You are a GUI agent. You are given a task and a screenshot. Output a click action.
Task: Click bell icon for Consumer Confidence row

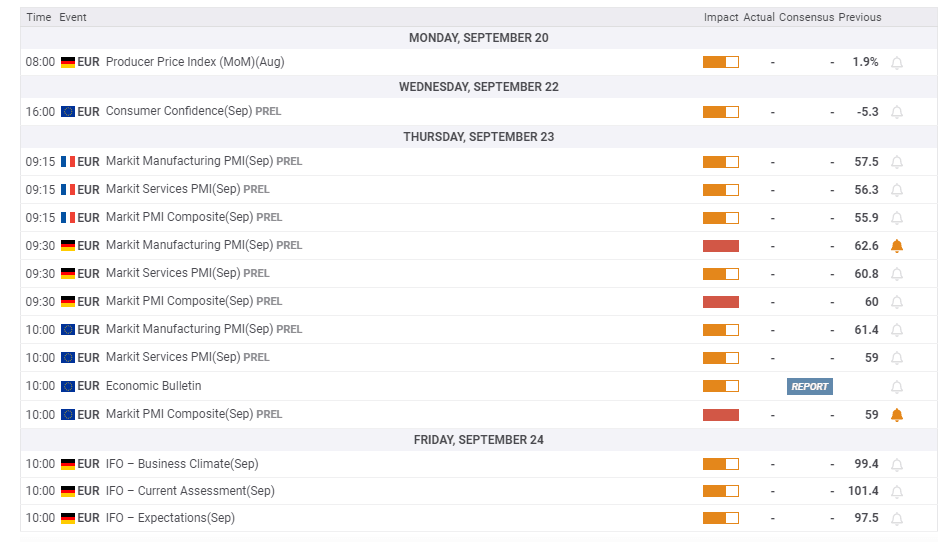pos(897,112)
